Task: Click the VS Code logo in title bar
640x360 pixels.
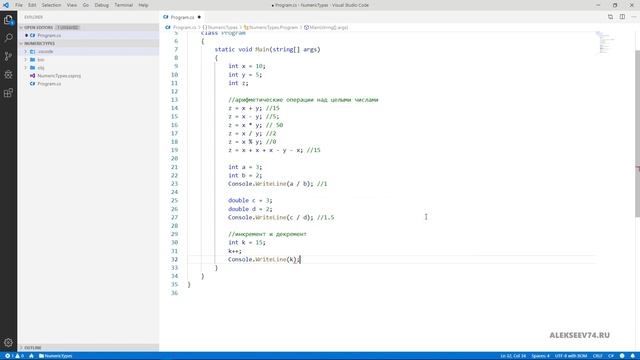Action: [x=6, y=5]
